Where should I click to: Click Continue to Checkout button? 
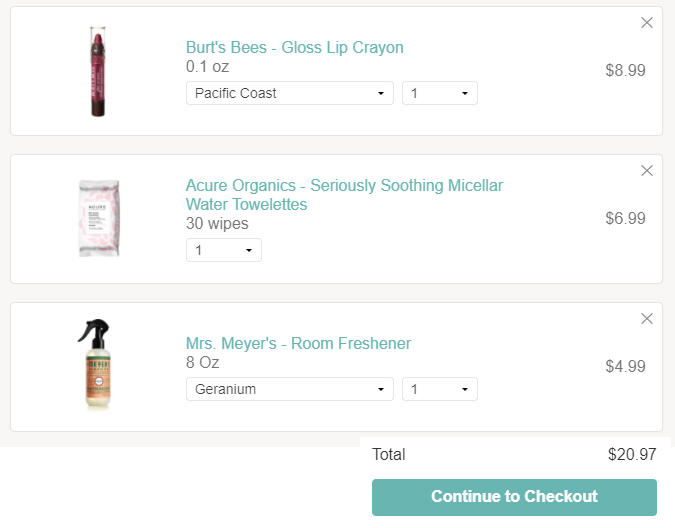(514, 497)
